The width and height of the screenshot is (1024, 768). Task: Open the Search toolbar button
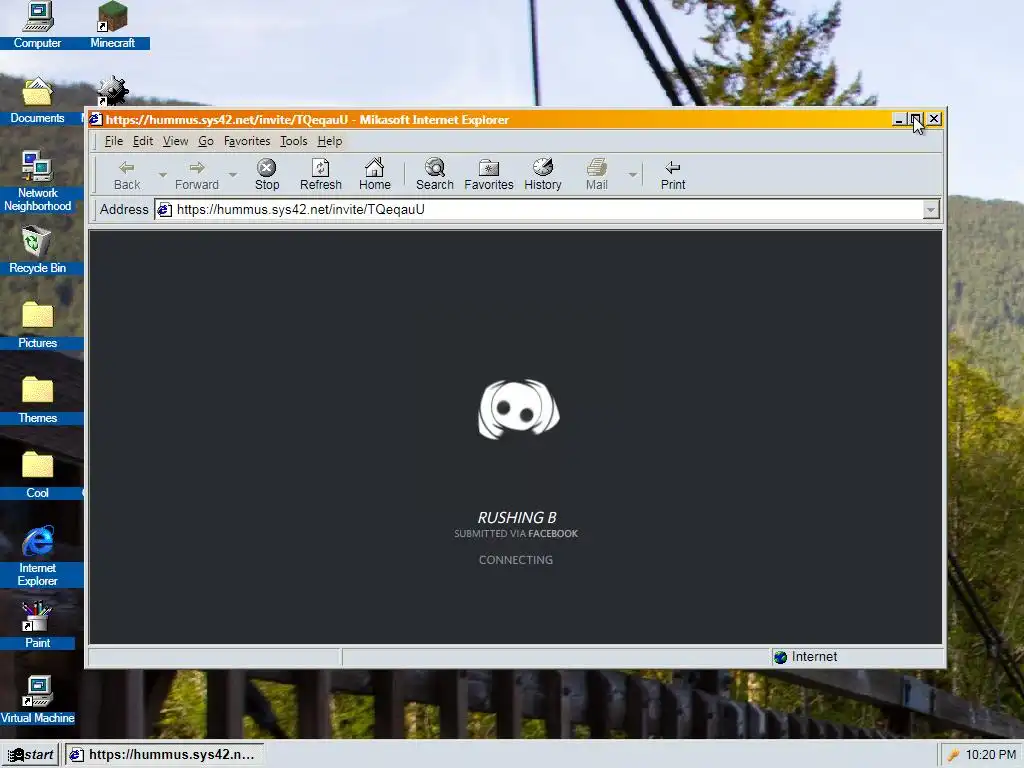click(435, 175)
